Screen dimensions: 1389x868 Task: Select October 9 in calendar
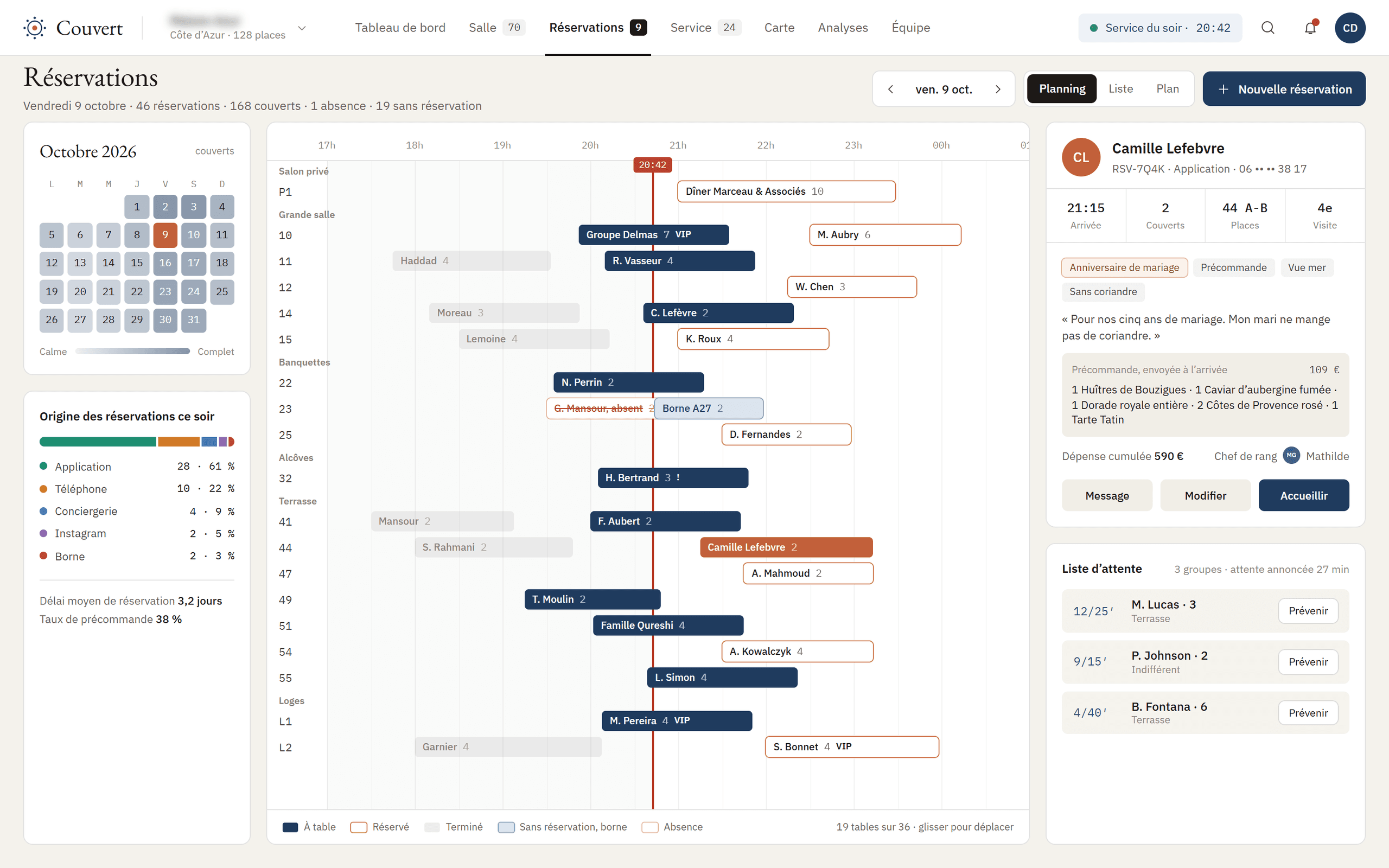coord(165,235)
